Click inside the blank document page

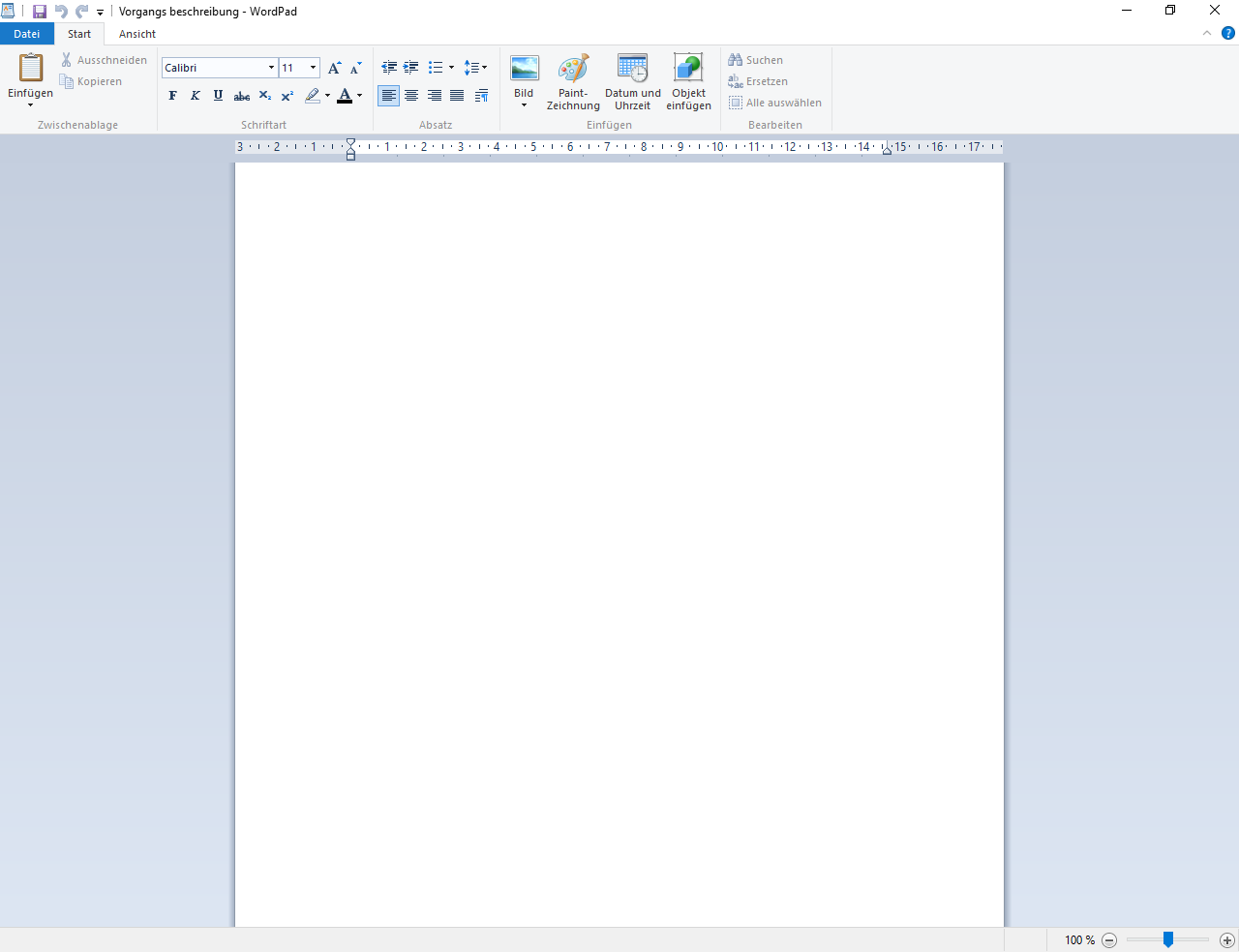[x=619, y=545]
